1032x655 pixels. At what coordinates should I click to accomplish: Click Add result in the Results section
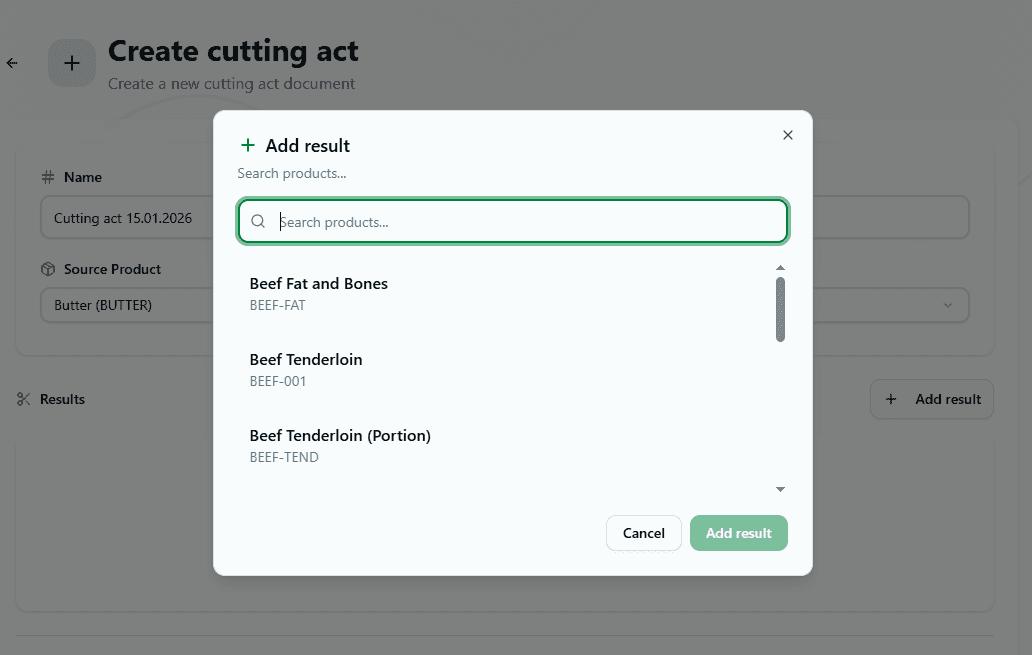(x=931, y=399)
